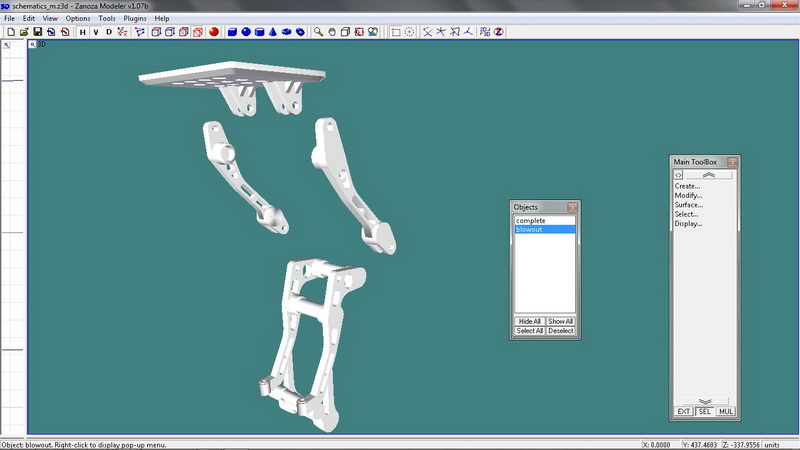The image size is (800, 450).
Task: Click the toolbox scroll-down chevron bar
Action: point(704,401)
